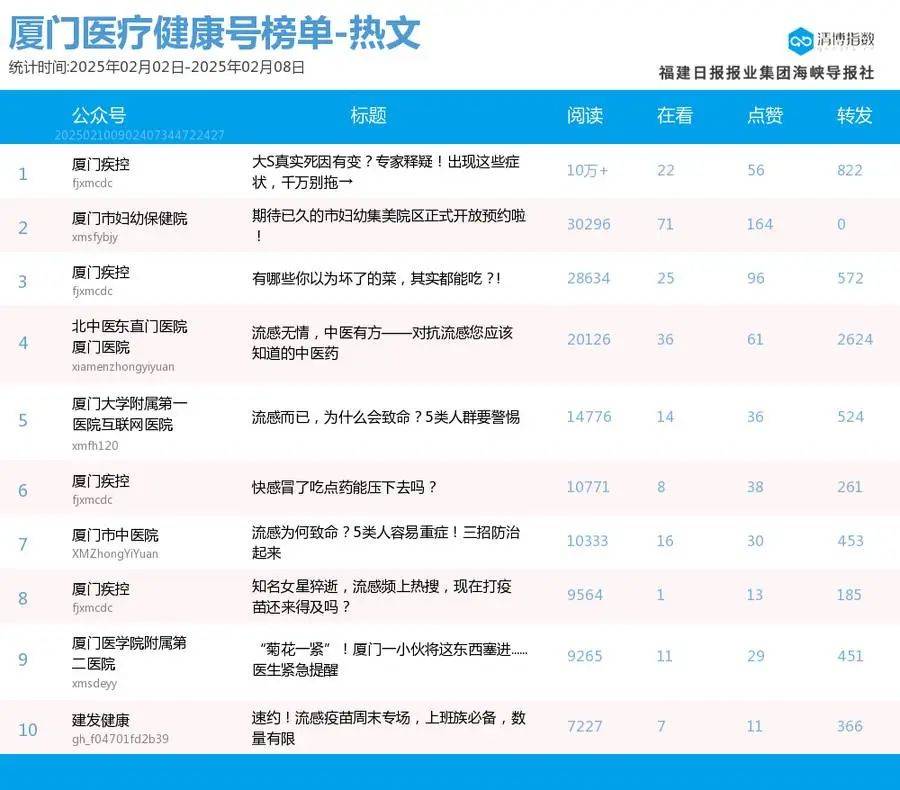This screenshot has height=790, width=900.
Task: Open article 流感无情，中医有方
Action: 382,343
